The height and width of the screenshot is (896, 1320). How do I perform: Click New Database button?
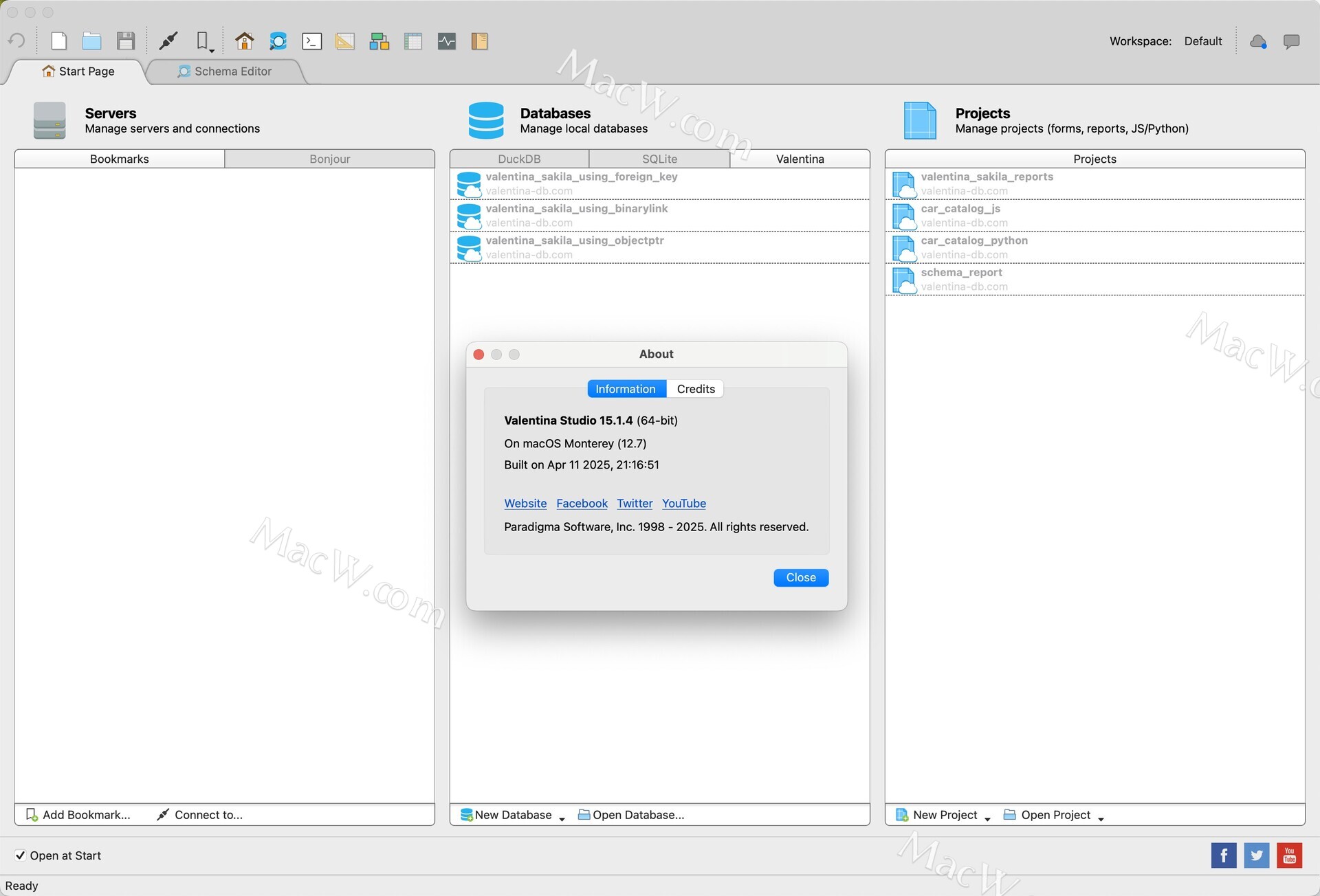[x=506, y=815]
